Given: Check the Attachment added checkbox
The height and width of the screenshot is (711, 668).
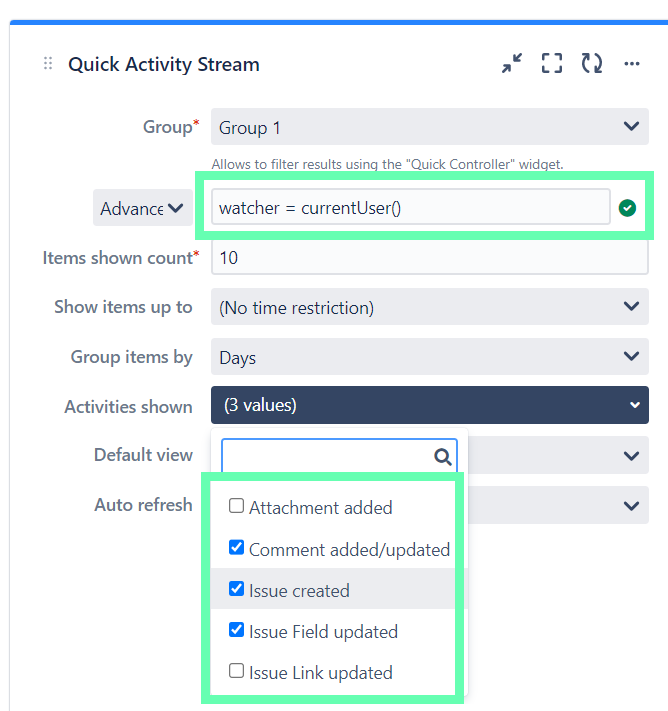Looking at the screenshot, I should 236,506.
